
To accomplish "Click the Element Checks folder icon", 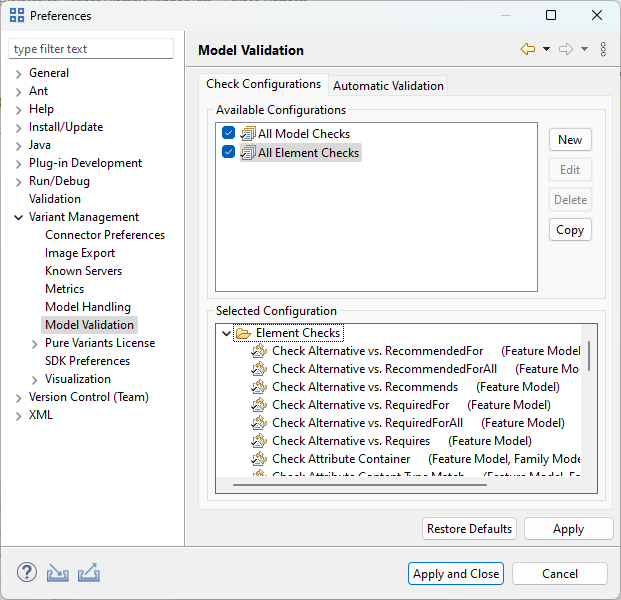I will (x=243, y=333).
